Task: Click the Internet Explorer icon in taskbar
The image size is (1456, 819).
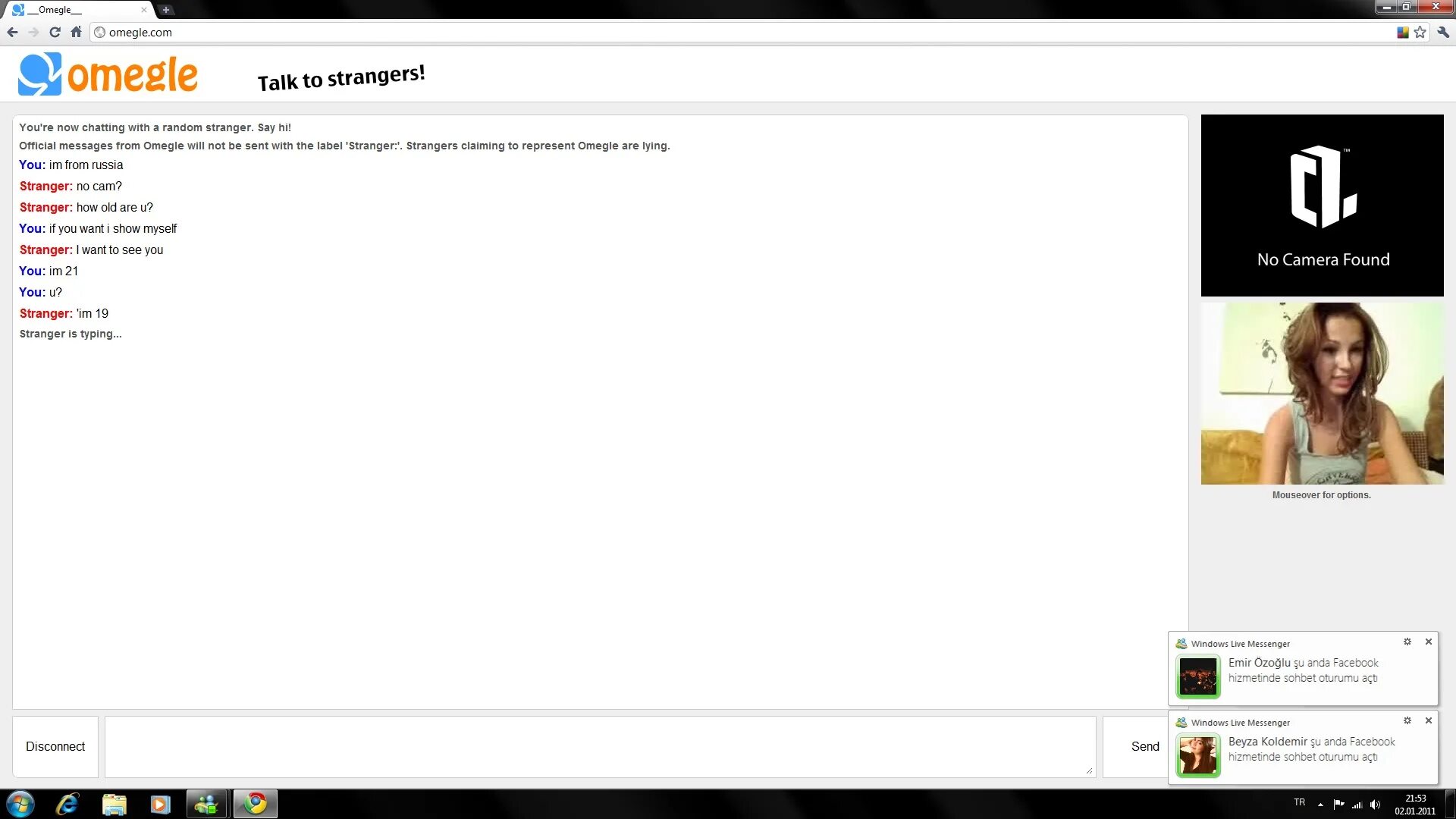Action: pyautogui.click(x=67, y=803)
